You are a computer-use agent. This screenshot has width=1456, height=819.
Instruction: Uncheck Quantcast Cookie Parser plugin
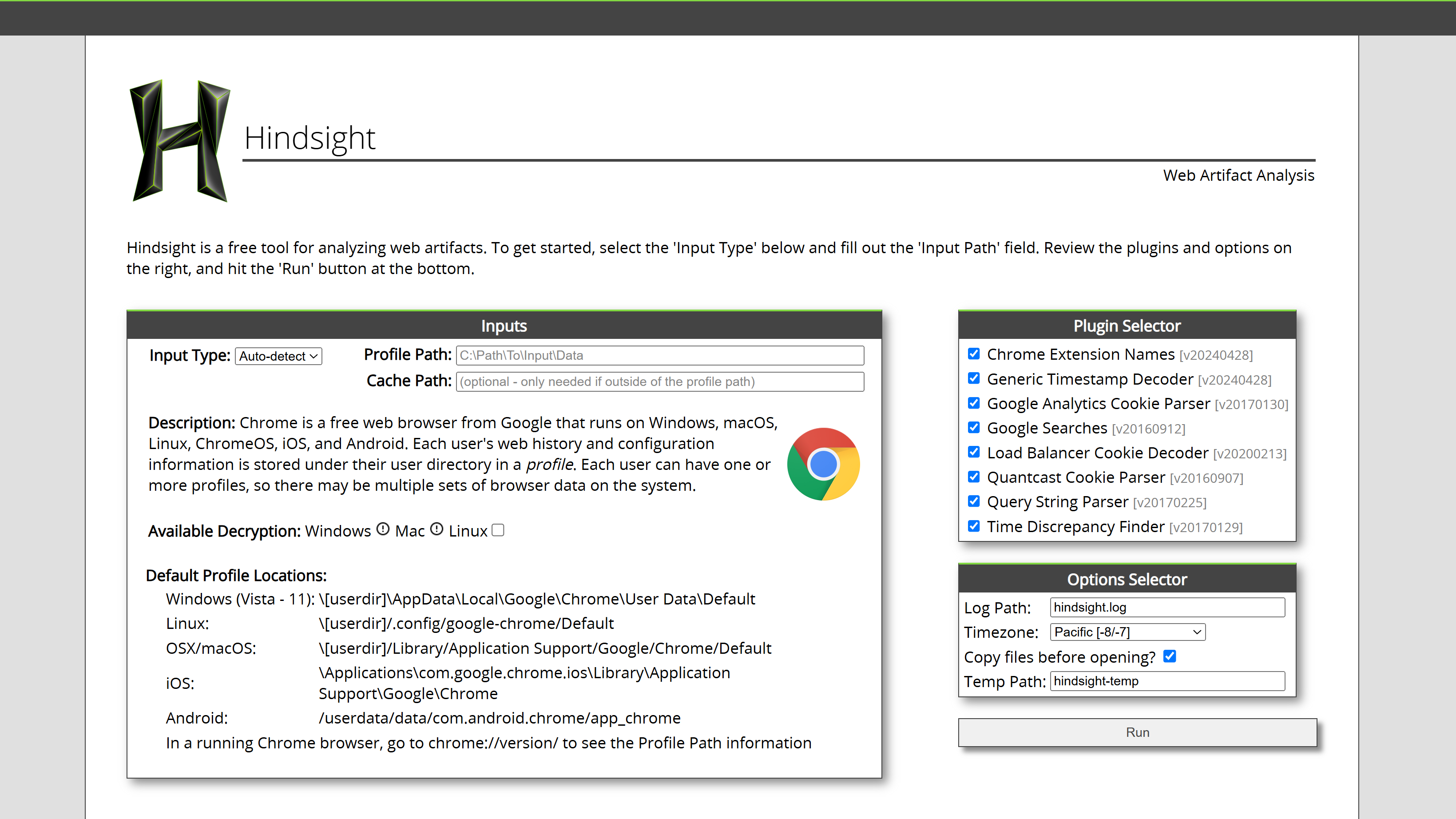973,477
